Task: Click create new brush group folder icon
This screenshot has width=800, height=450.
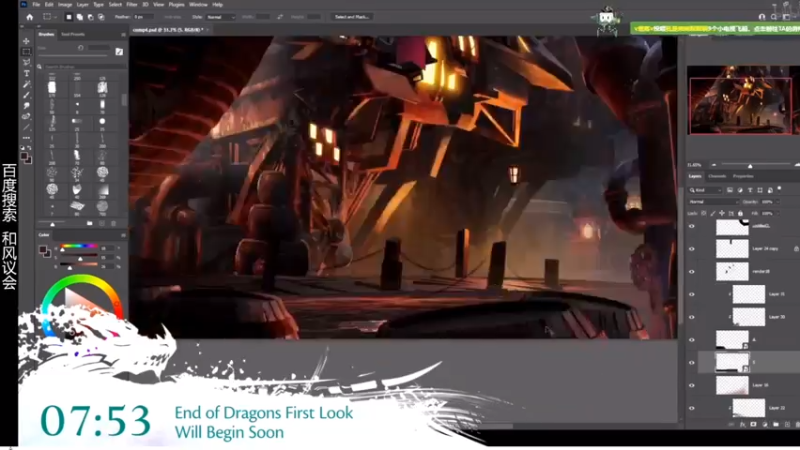Action: click(x=90, y=223)
